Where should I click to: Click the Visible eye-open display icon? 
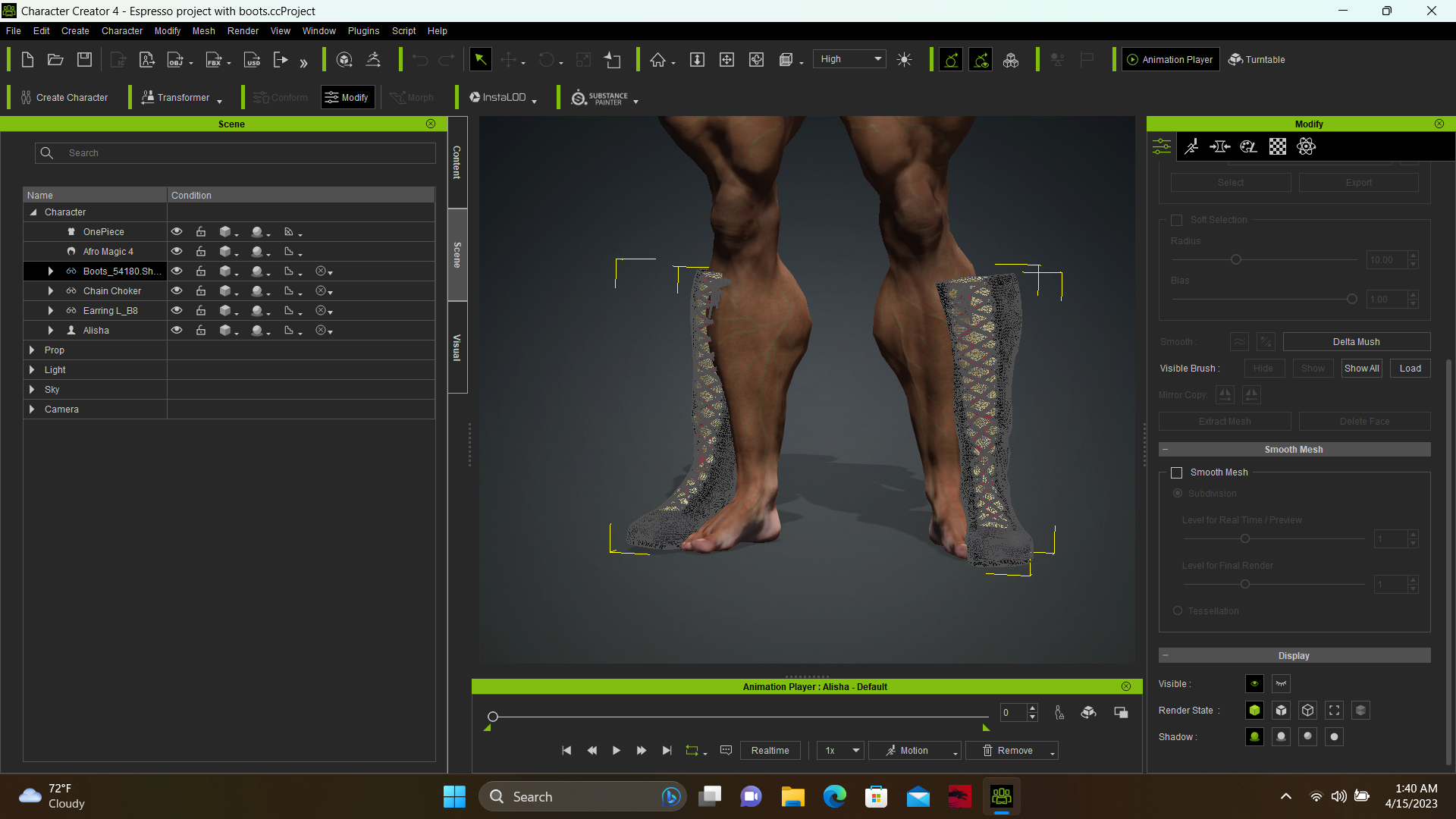pos(1254,684)
